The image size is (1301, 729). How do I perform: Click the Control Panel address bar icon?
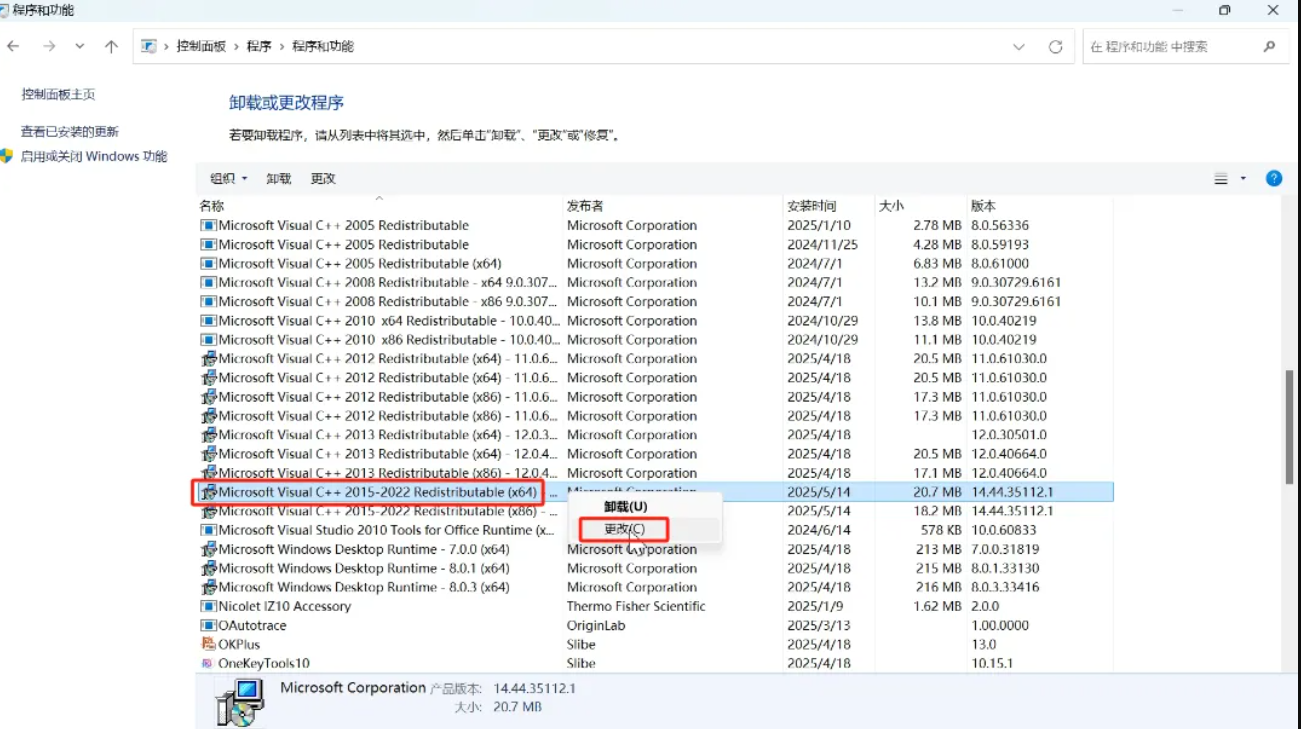[x=149, y=46]
